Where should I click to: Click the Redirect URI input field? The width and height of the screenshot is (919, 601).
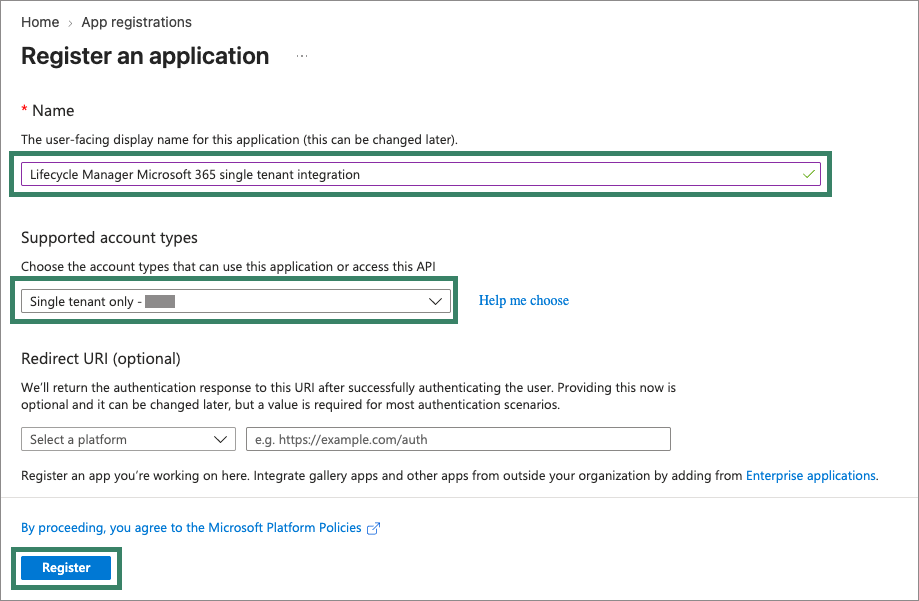tap(458, 439)
